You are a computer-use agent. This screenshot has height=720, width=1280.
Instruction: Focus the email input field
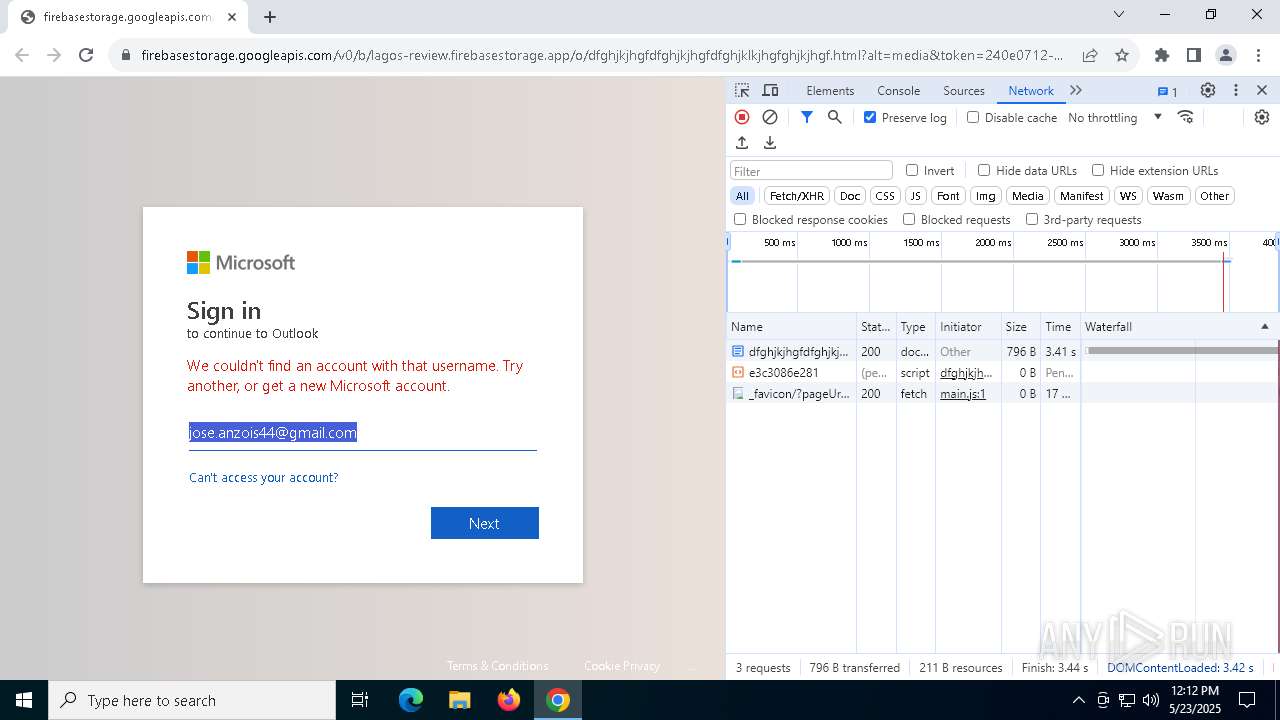pyautogui.click(x=363, y=433)
